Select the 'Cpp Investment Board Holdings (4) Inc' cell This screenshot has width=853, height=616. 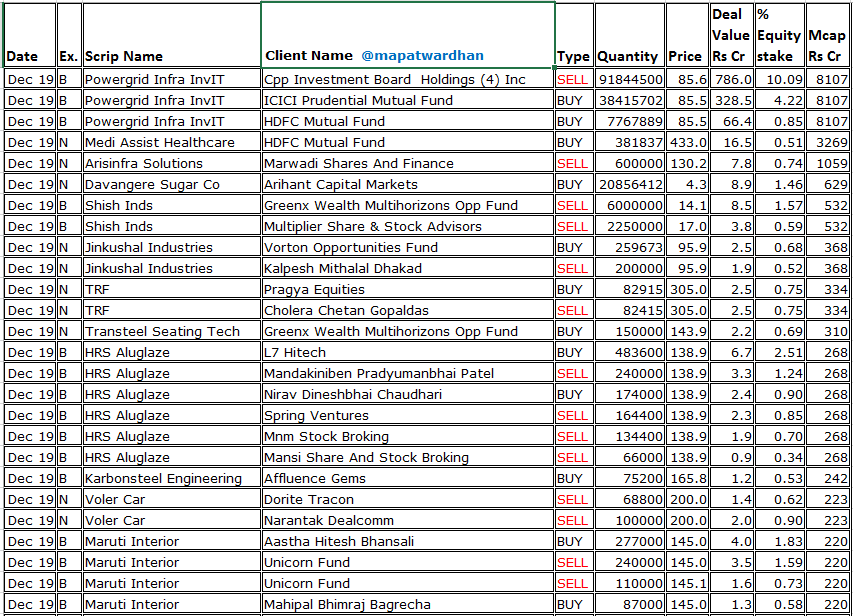[x=407, y=79]
